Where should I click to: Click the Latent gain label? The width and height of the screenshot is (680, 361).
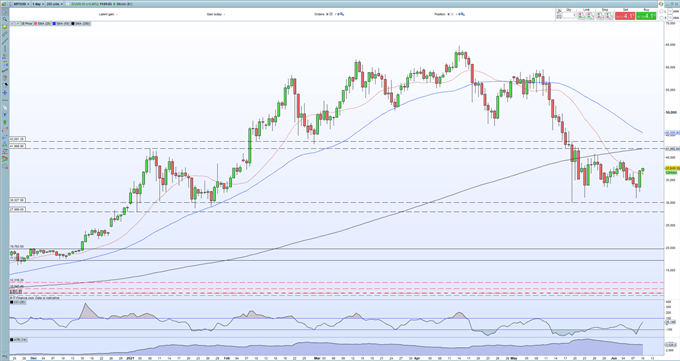pos(107,14)
